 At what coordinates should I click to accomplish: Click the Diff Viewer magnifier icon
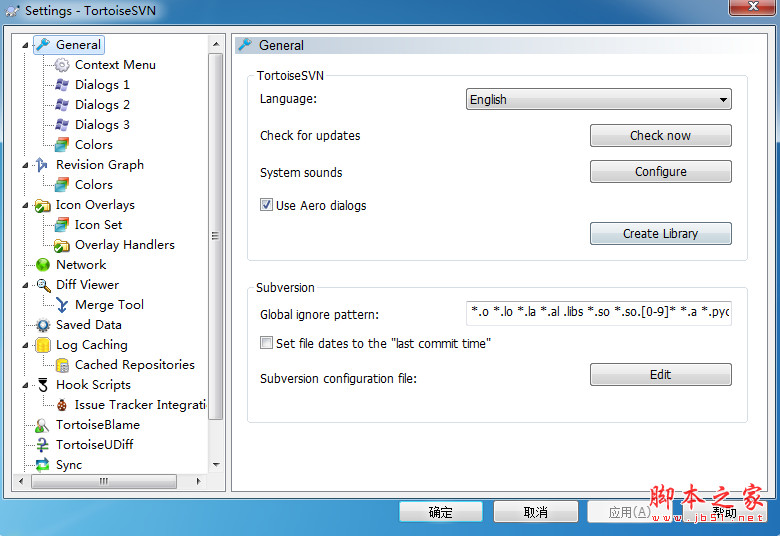[x=43, y=285]
